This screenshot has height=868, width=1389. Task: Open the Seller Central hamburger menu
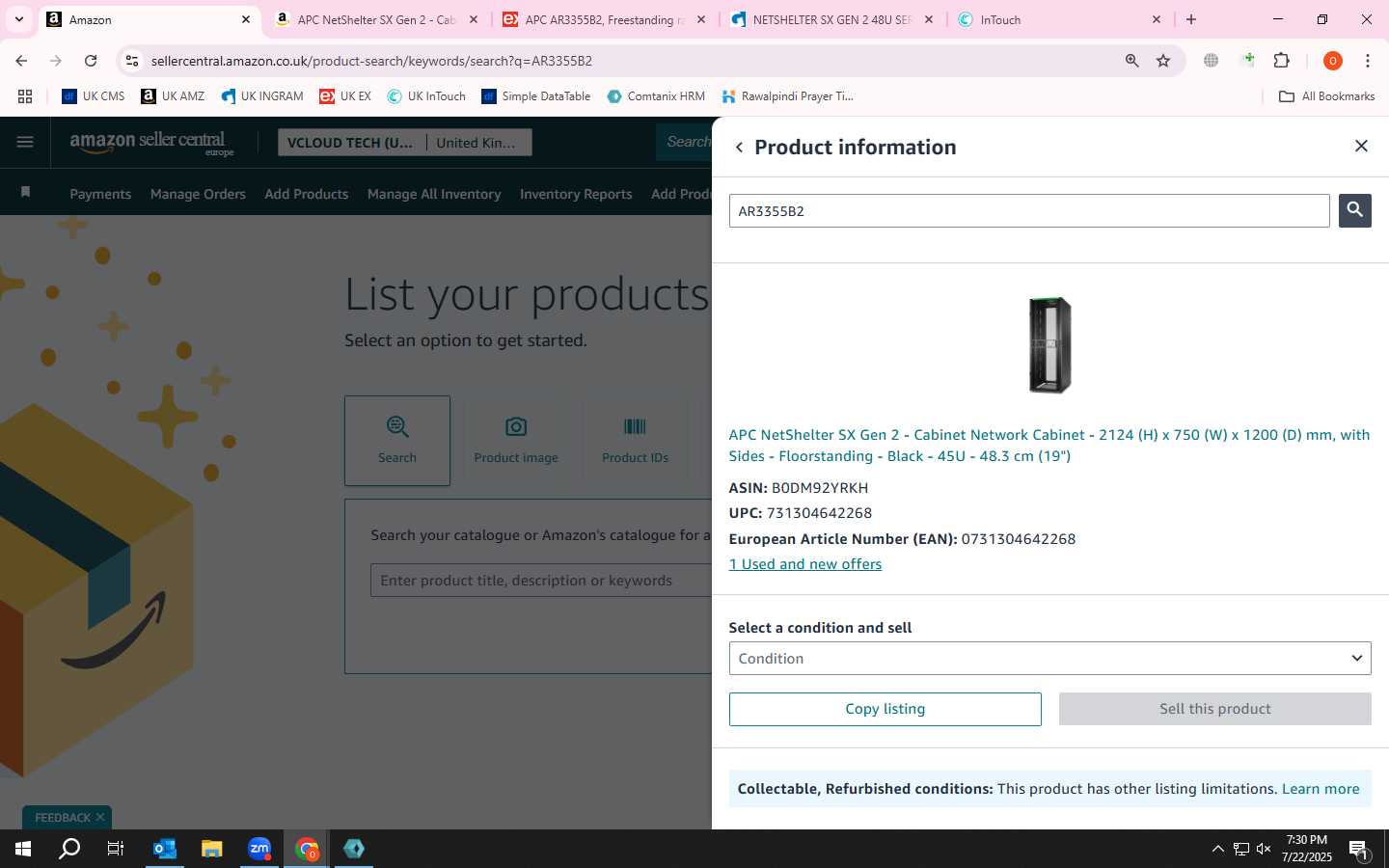pos(25,142)
